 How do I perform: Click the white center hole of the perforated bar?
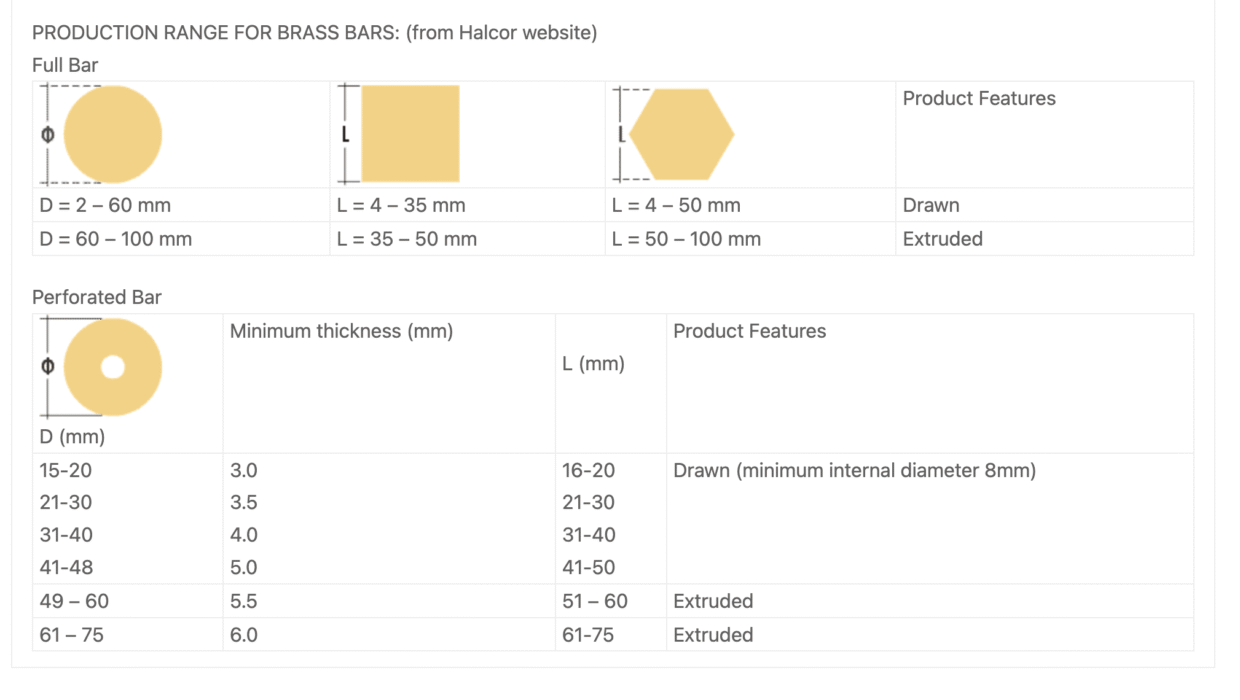coord(112,367)
